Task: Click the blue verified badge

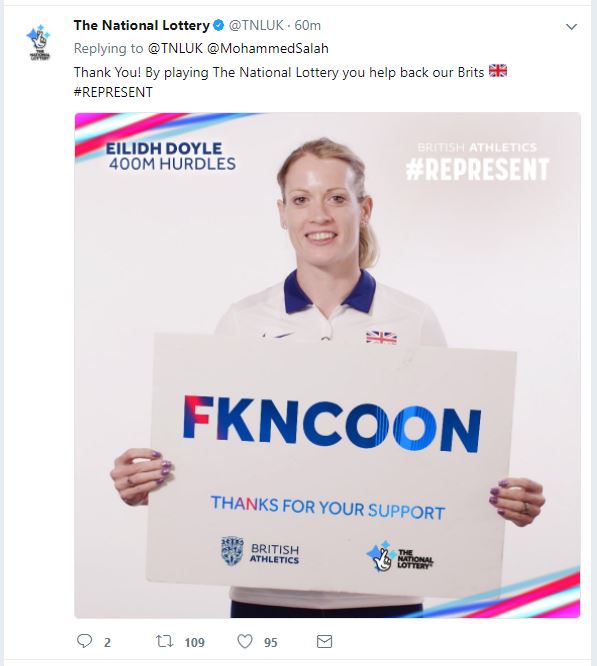Action: point(218,26)
